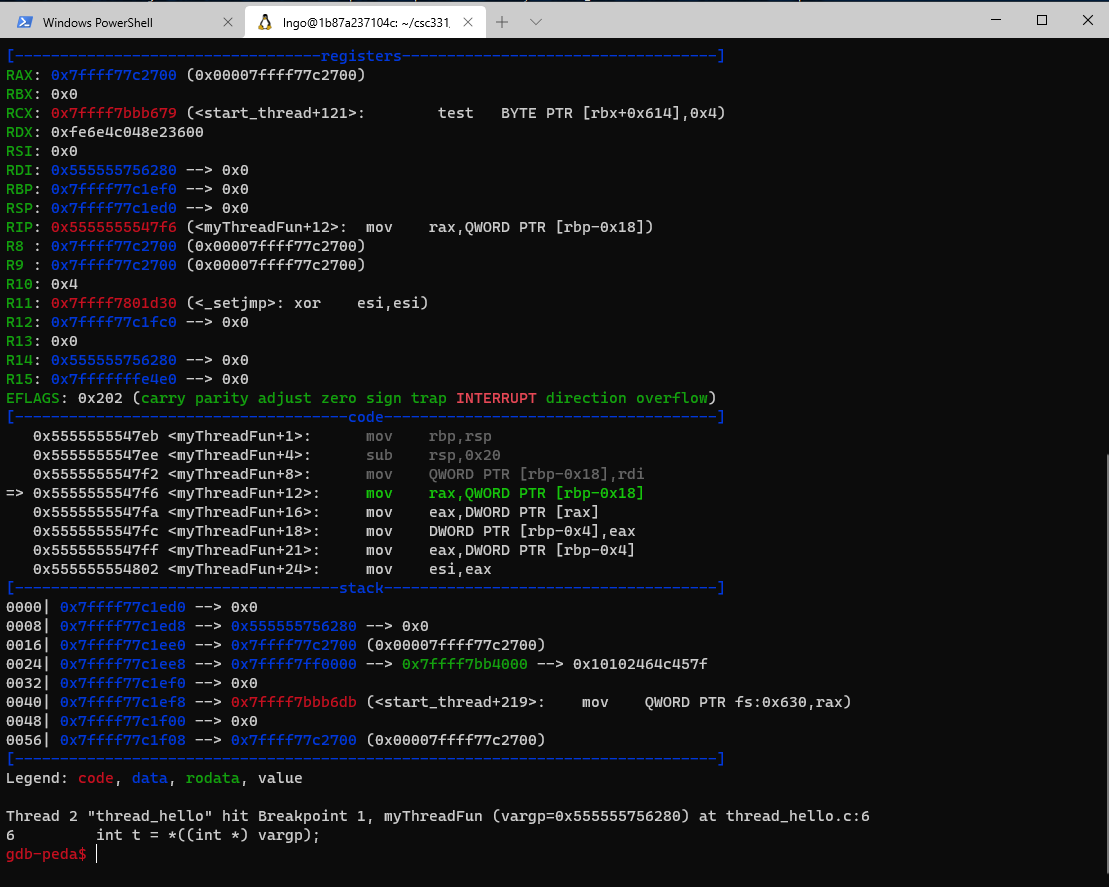This screenshot has height=887, width=1109.
Task: Click the myThreadFun+1 instruction line
Action: point(262,436)
